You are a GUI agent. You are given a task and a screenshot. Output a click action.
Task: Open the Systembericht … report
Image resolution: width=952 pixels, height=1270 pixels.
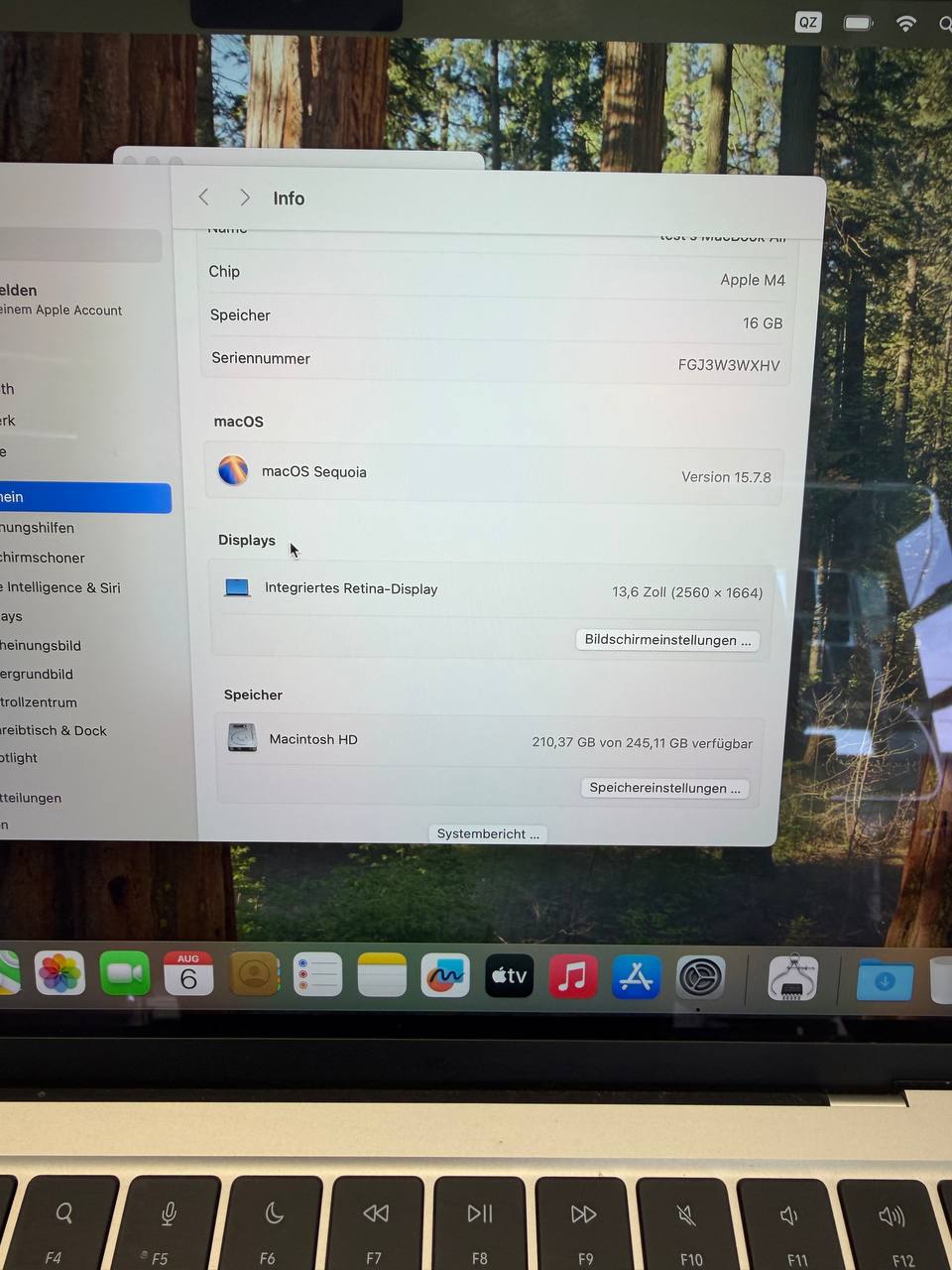(x=488, y=833)
